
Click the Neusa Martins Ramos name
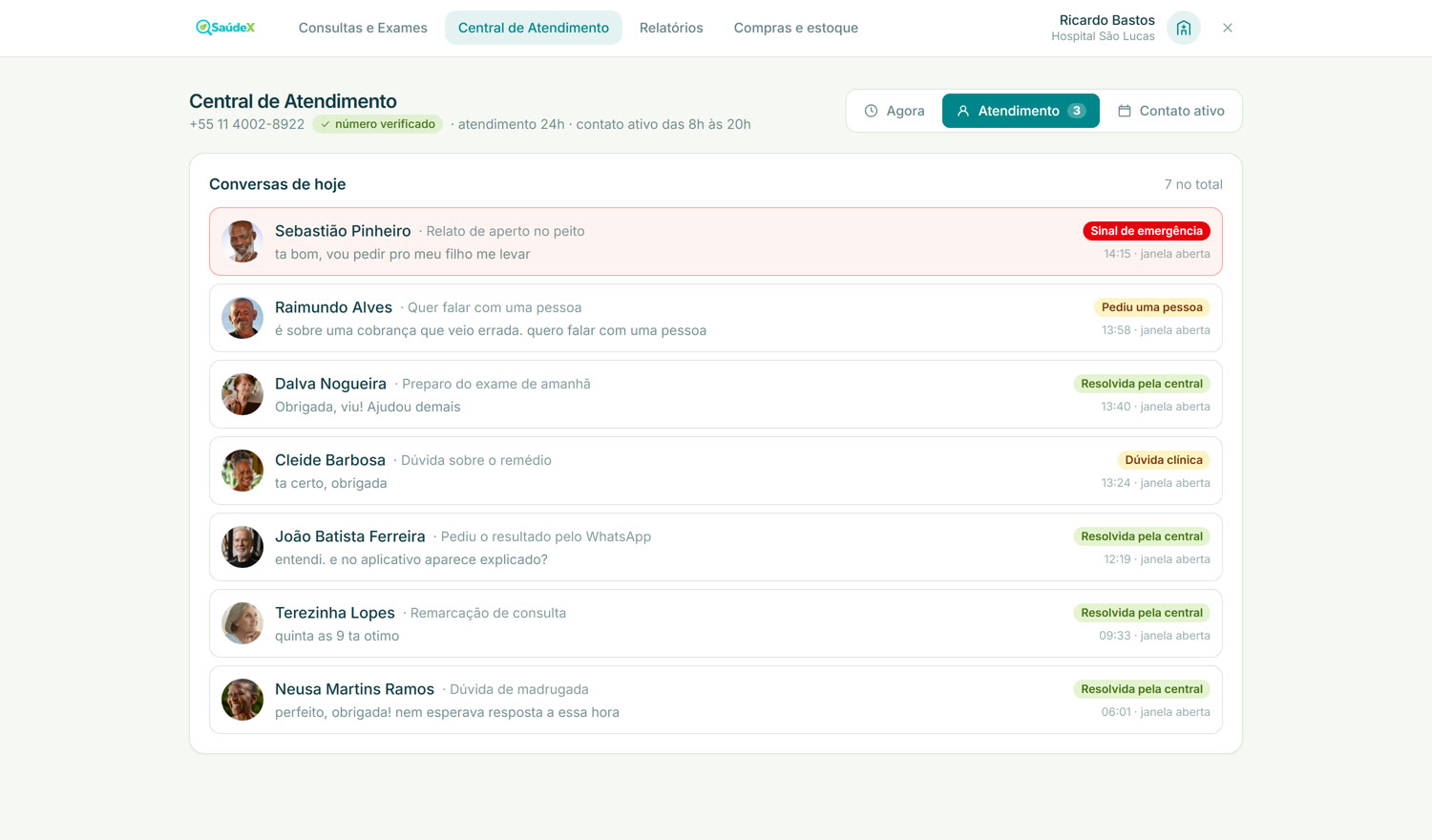[x=354, y=689]
